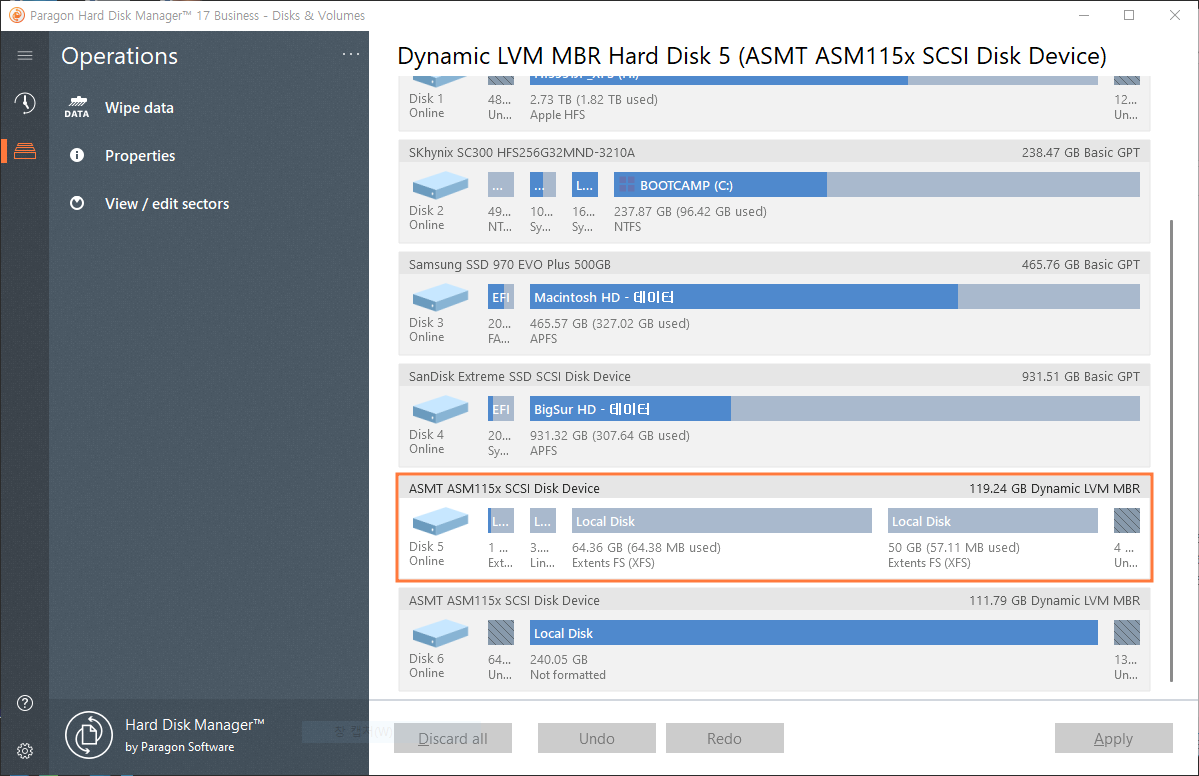Click the Paragon app icon in title bar
Viewport: 1199px width, 776px height.
pos(16,15)
